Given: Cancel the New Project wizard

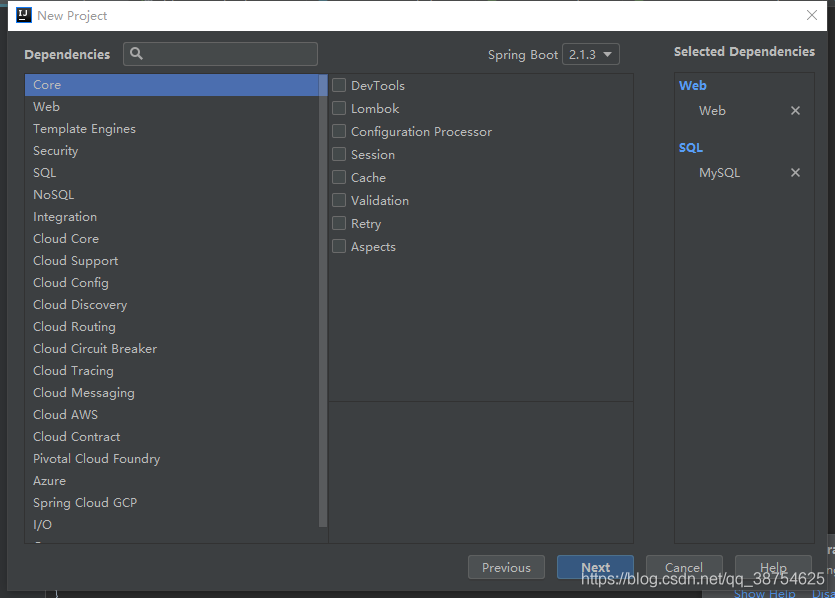Looking at the screenshot, I should click(684, 567).
